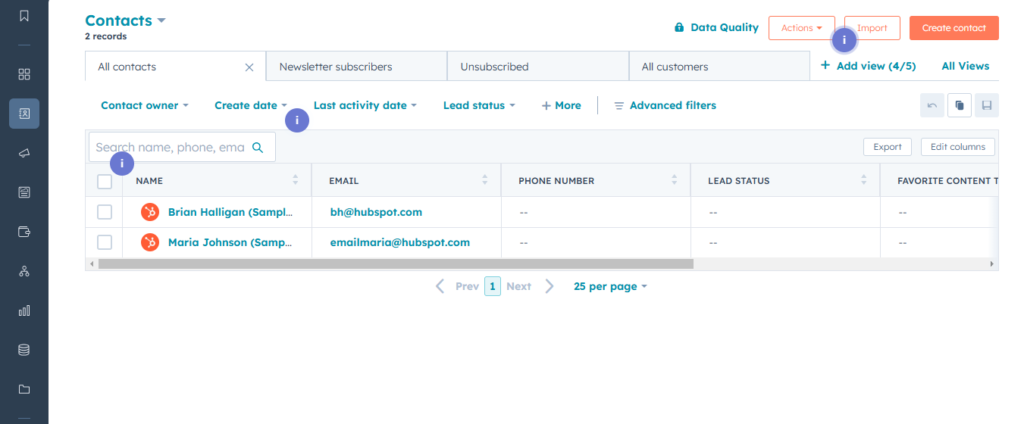Viewport: 1024px width, 424px height.
Task: Click the bh@hubspot.com email
Action: tap(376, 212)
